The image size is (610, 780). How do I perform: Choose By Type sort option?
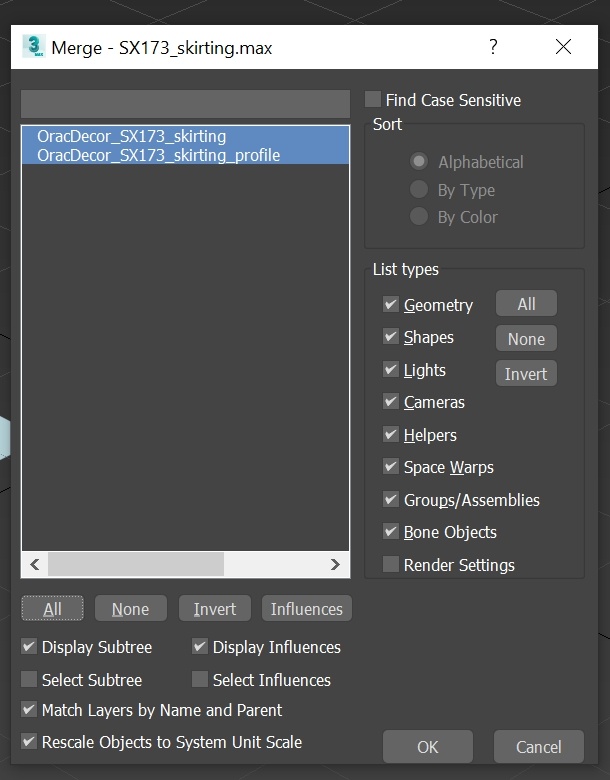(419, 189)
